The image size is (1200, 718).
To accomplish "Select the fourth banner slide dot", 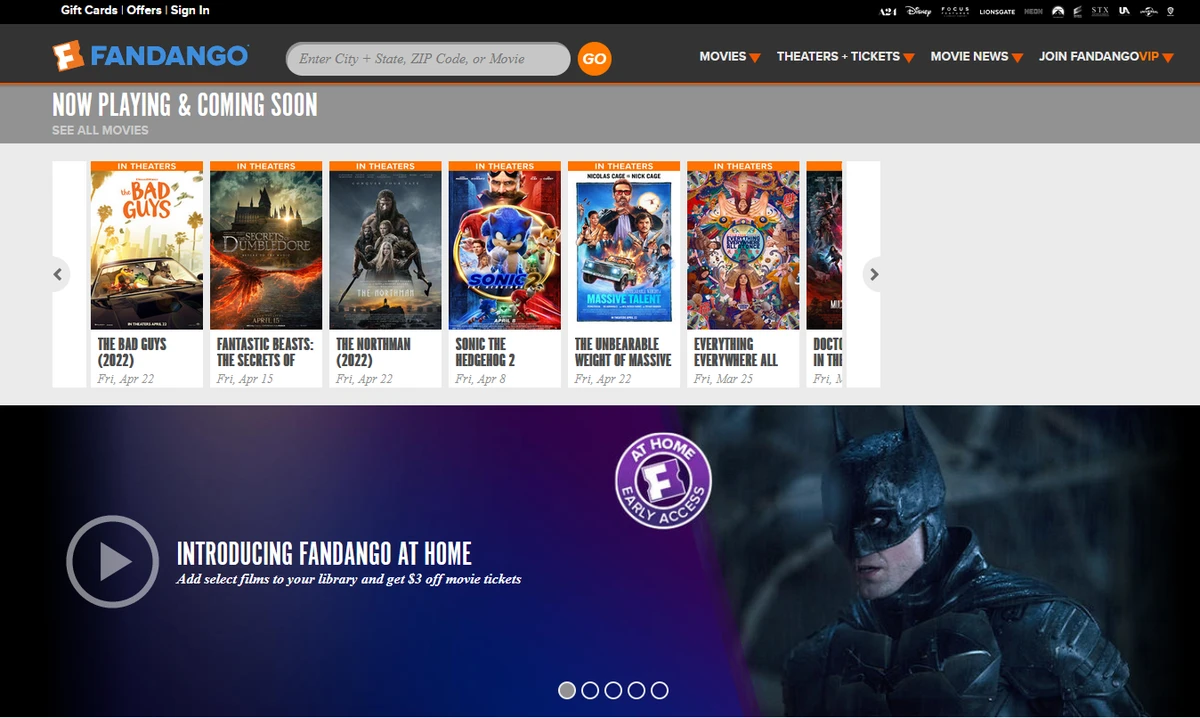I will click(x=636, y=690).
